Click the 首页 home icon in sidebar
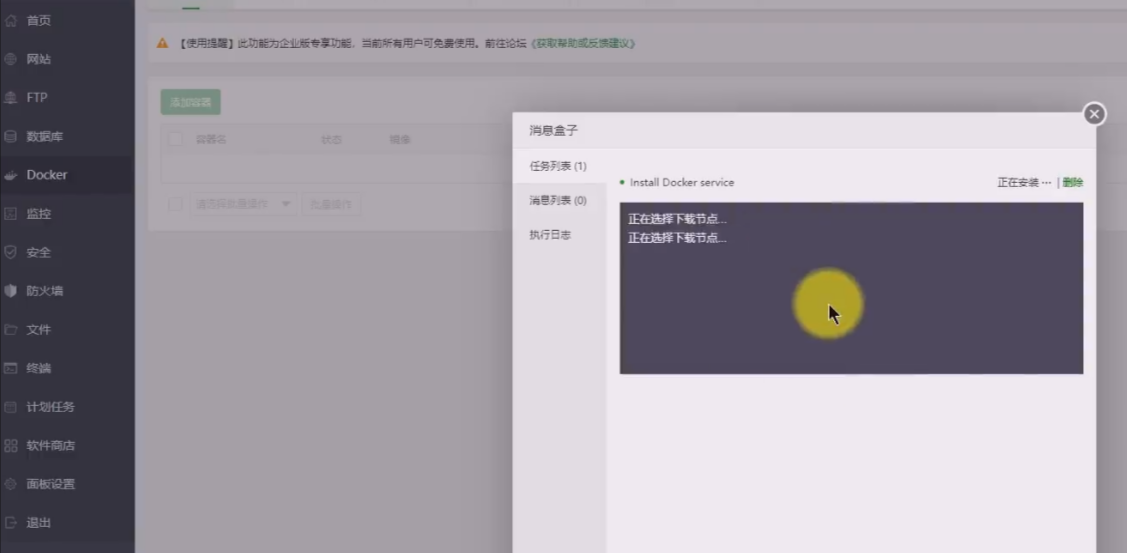 11,20
